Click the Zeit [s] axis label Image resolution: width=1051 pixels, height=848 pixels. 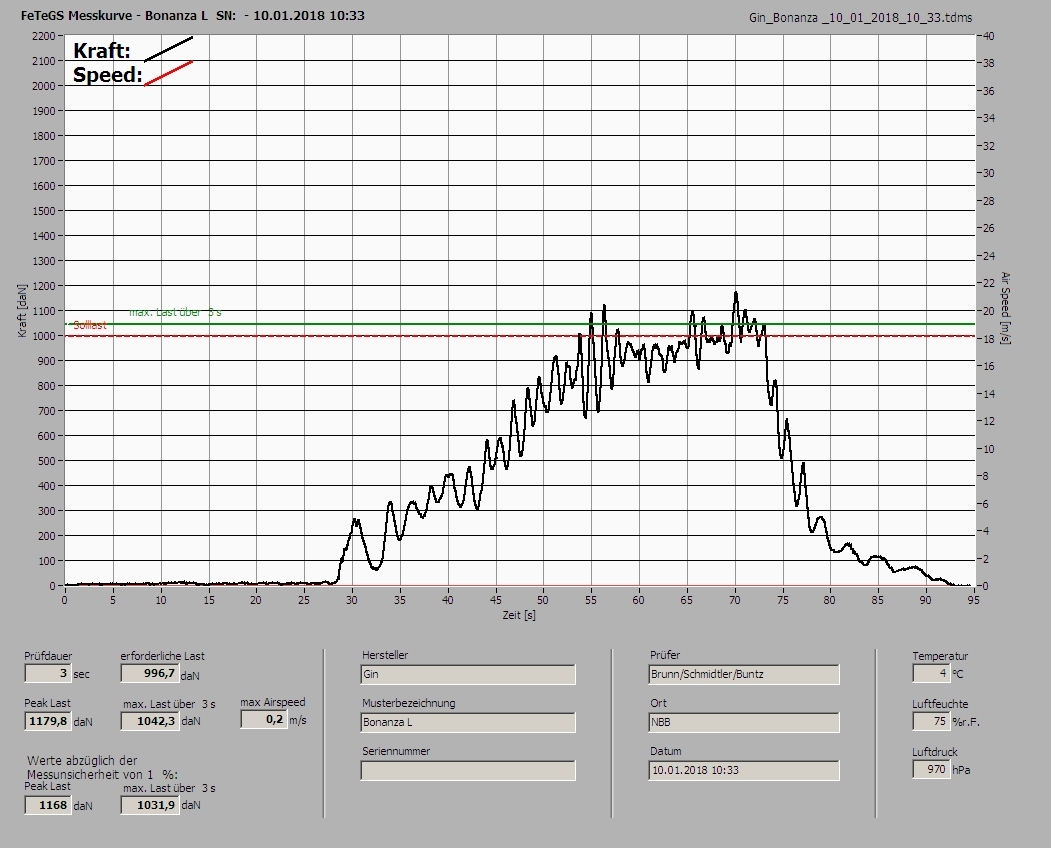(x=519, y=615)
